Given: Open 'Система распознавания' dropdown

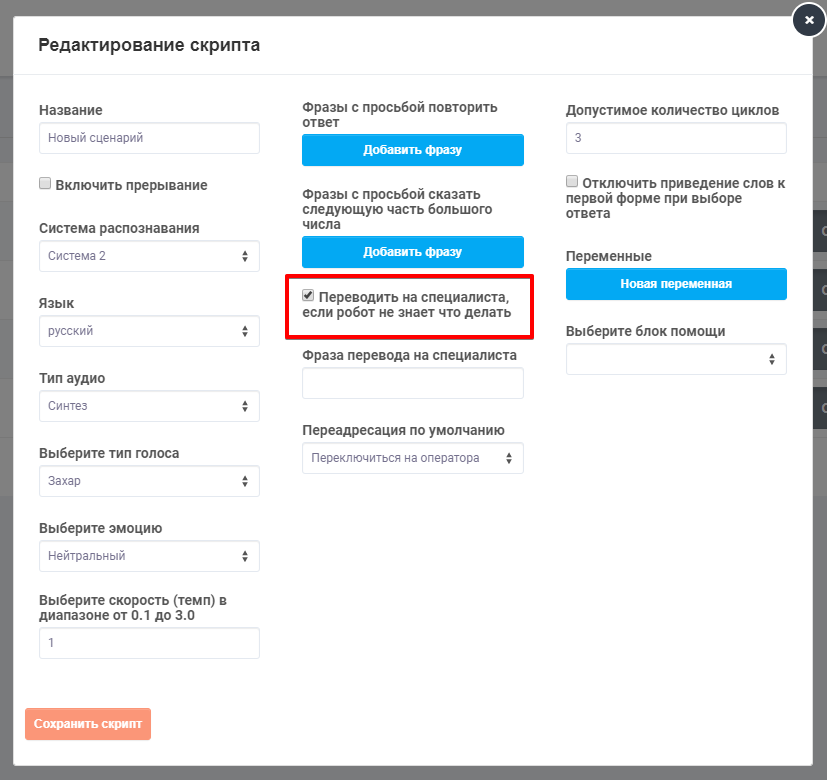Looking at the screenshot, I should [149, 256].
